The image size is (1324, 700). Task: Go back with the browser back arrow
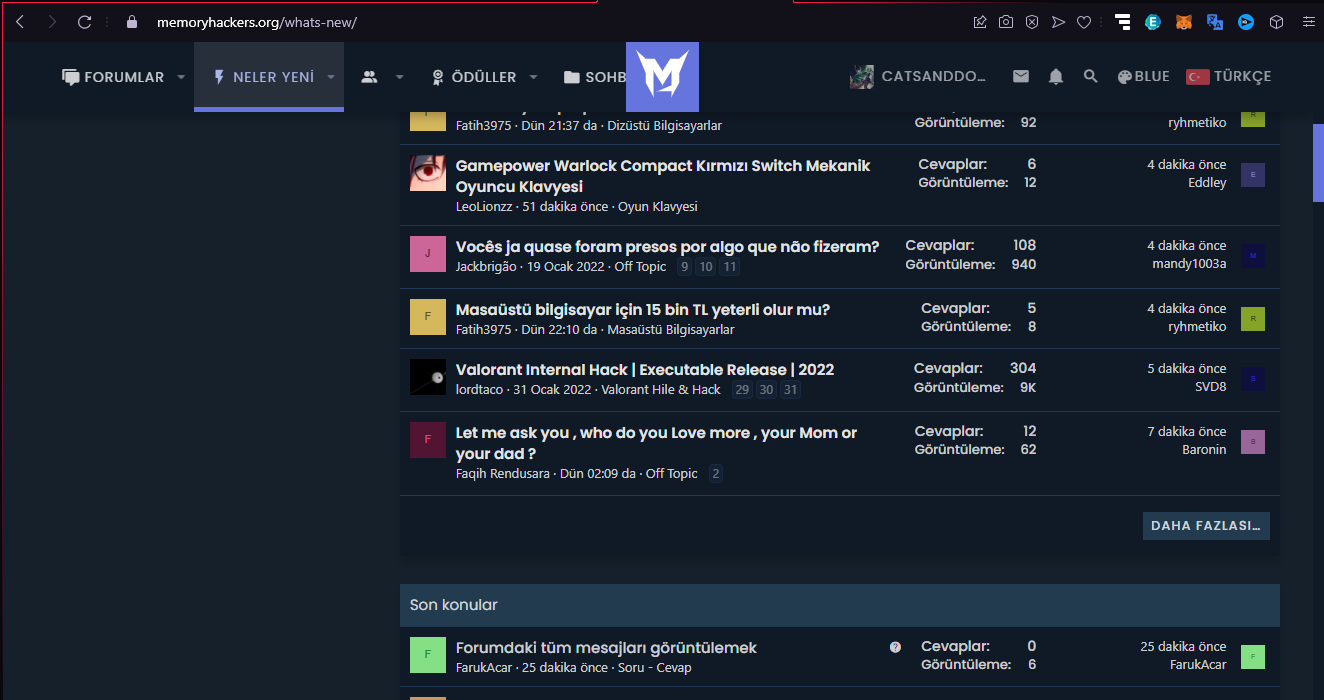(x=21, y=21)
